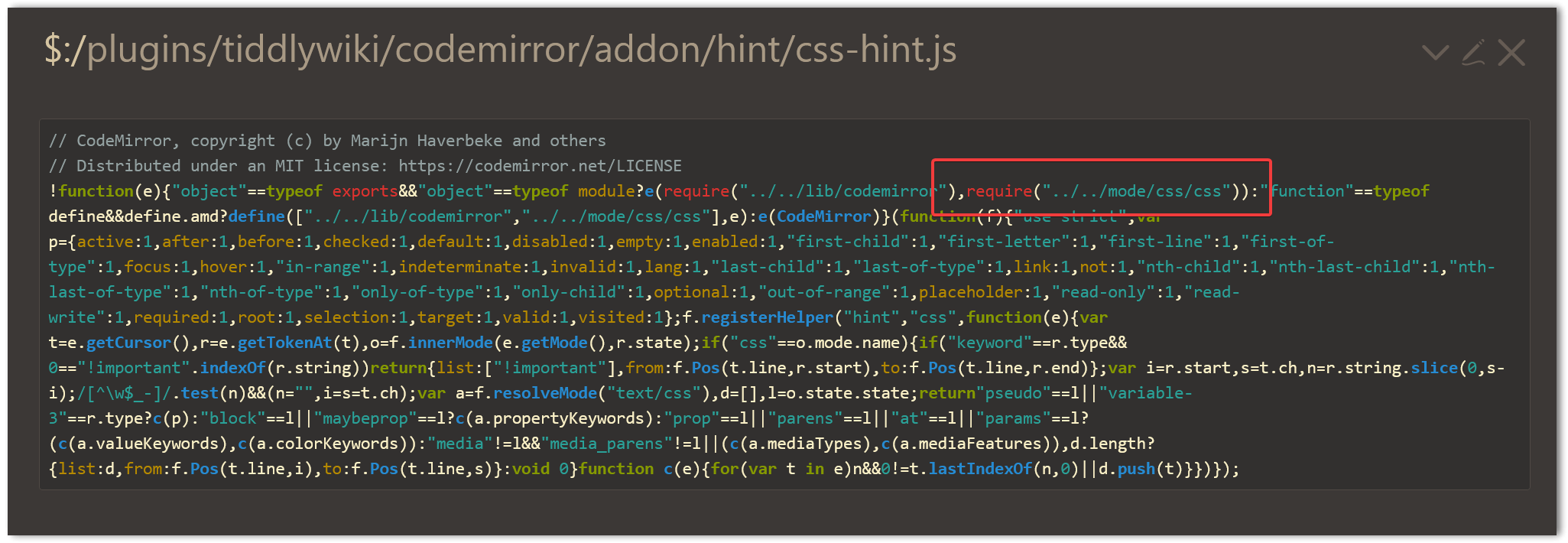Click the "keyword" string
The height and width of the screenshot is (543, 1568).
coord(990,343)
